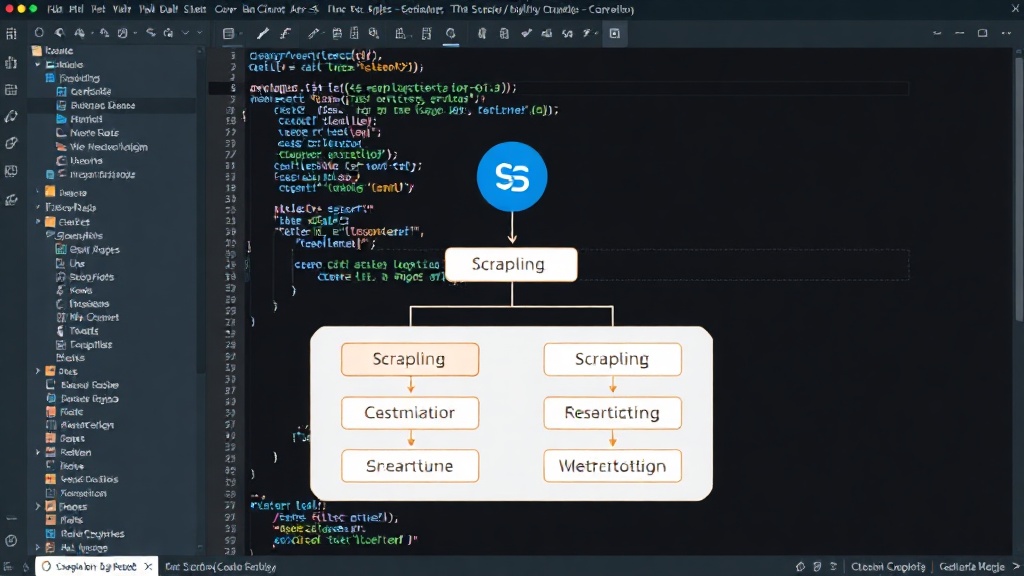Click the blue S5 circle logo
The image size is (1024, 576).
tap(511, 176)
